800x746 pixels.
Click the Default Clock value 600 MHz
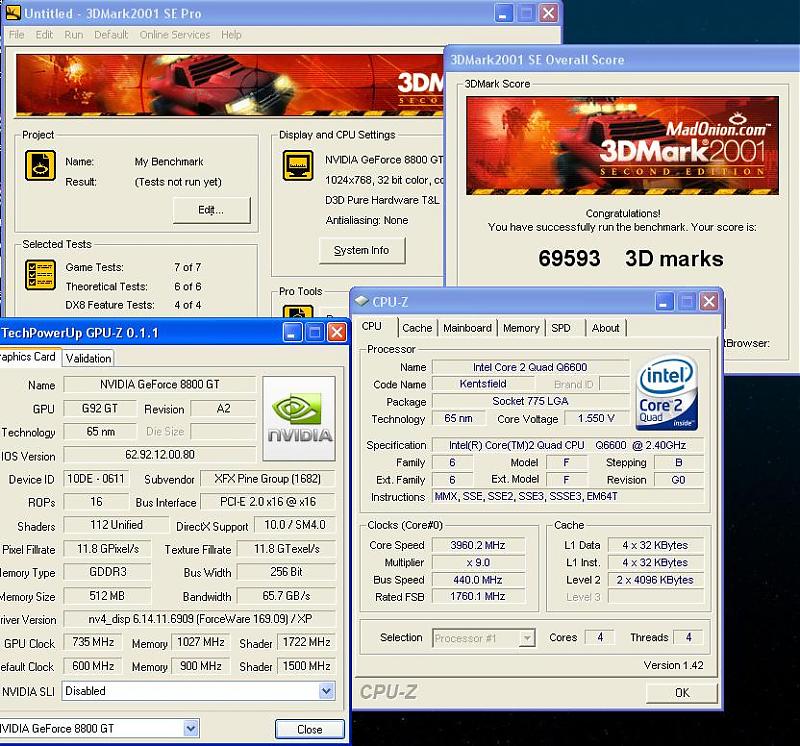point(93,666)
